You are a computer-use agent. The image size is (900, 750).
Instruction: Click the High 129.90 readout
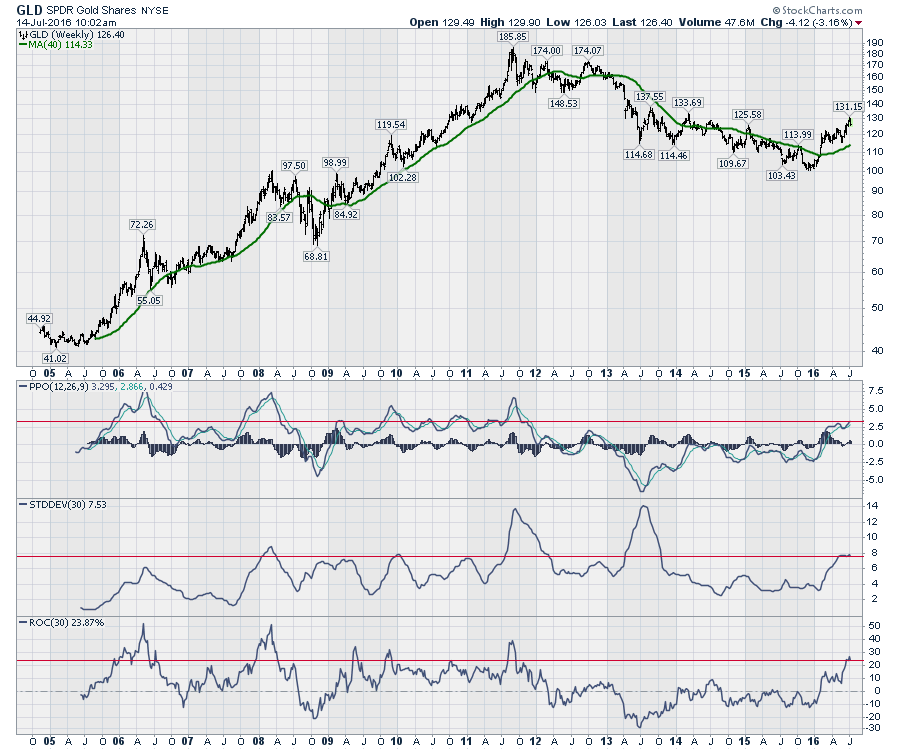pos(510,22)
